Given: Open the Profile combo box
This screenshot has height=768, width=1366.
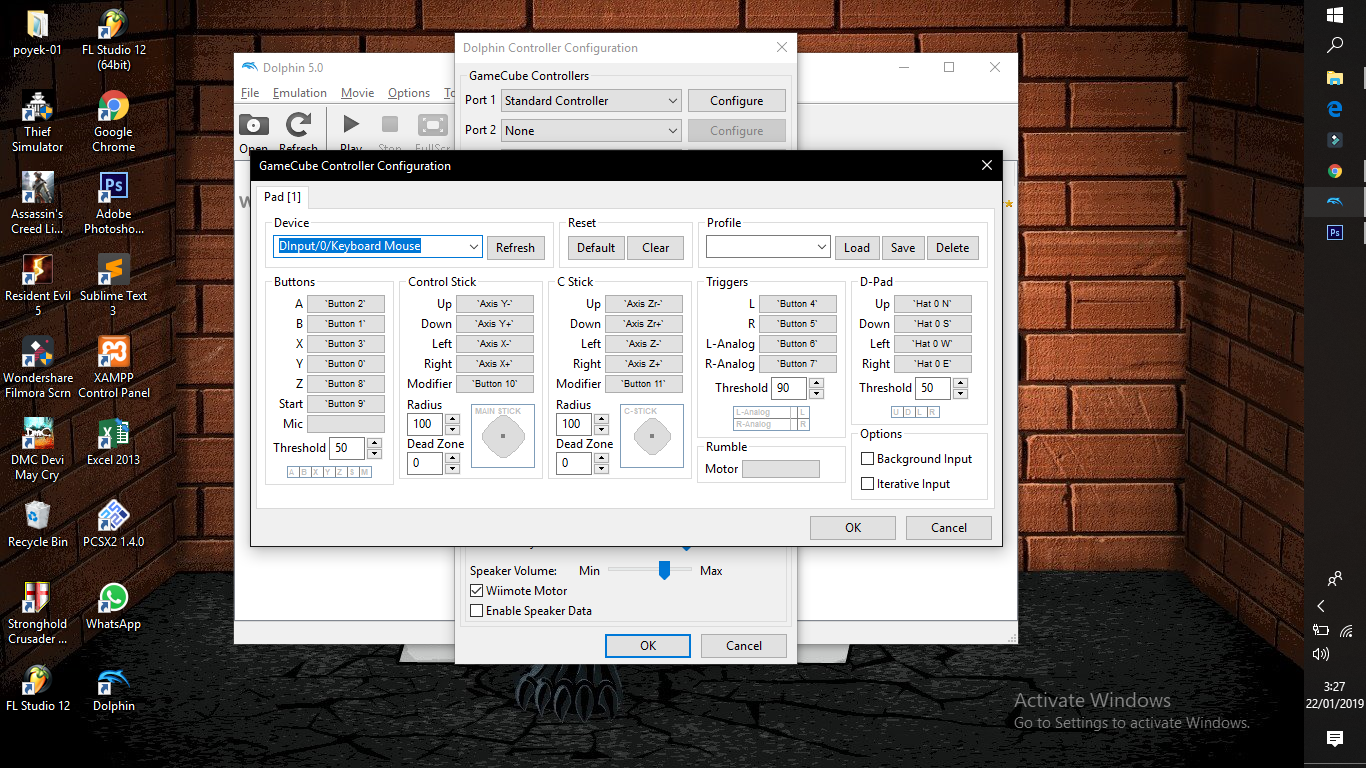Looking at the screenshot, I should 821,247.
